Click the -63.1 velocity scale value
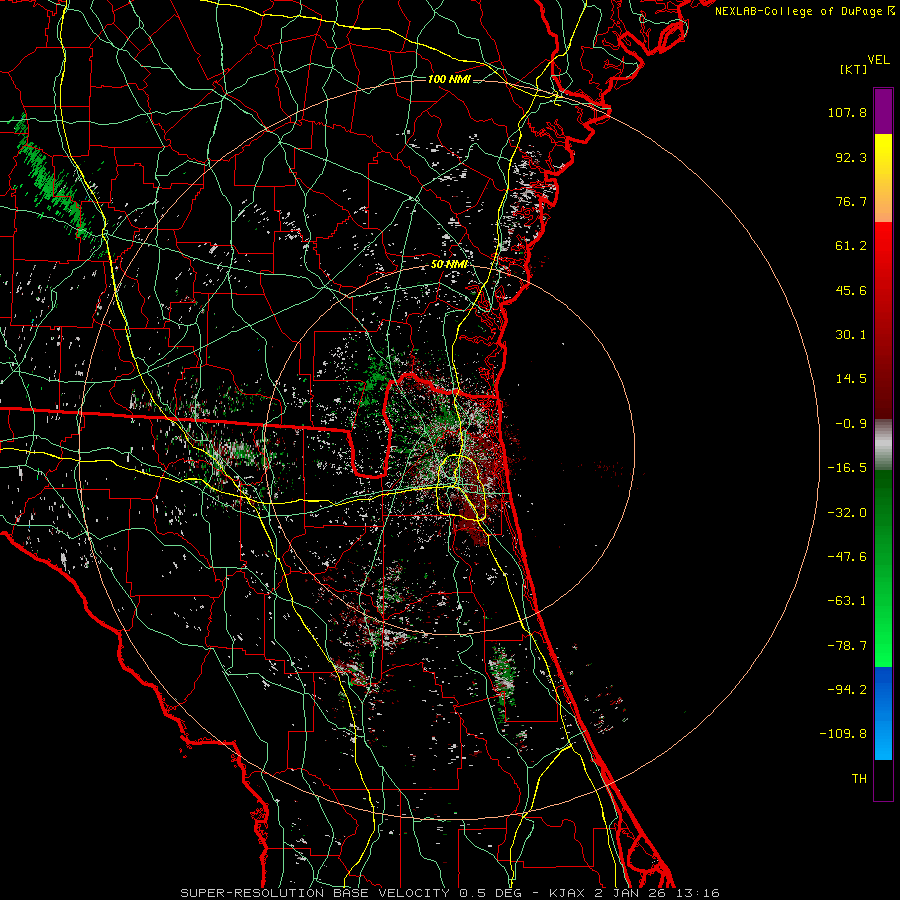Screen dimensions: 900x900 (847, 601)
